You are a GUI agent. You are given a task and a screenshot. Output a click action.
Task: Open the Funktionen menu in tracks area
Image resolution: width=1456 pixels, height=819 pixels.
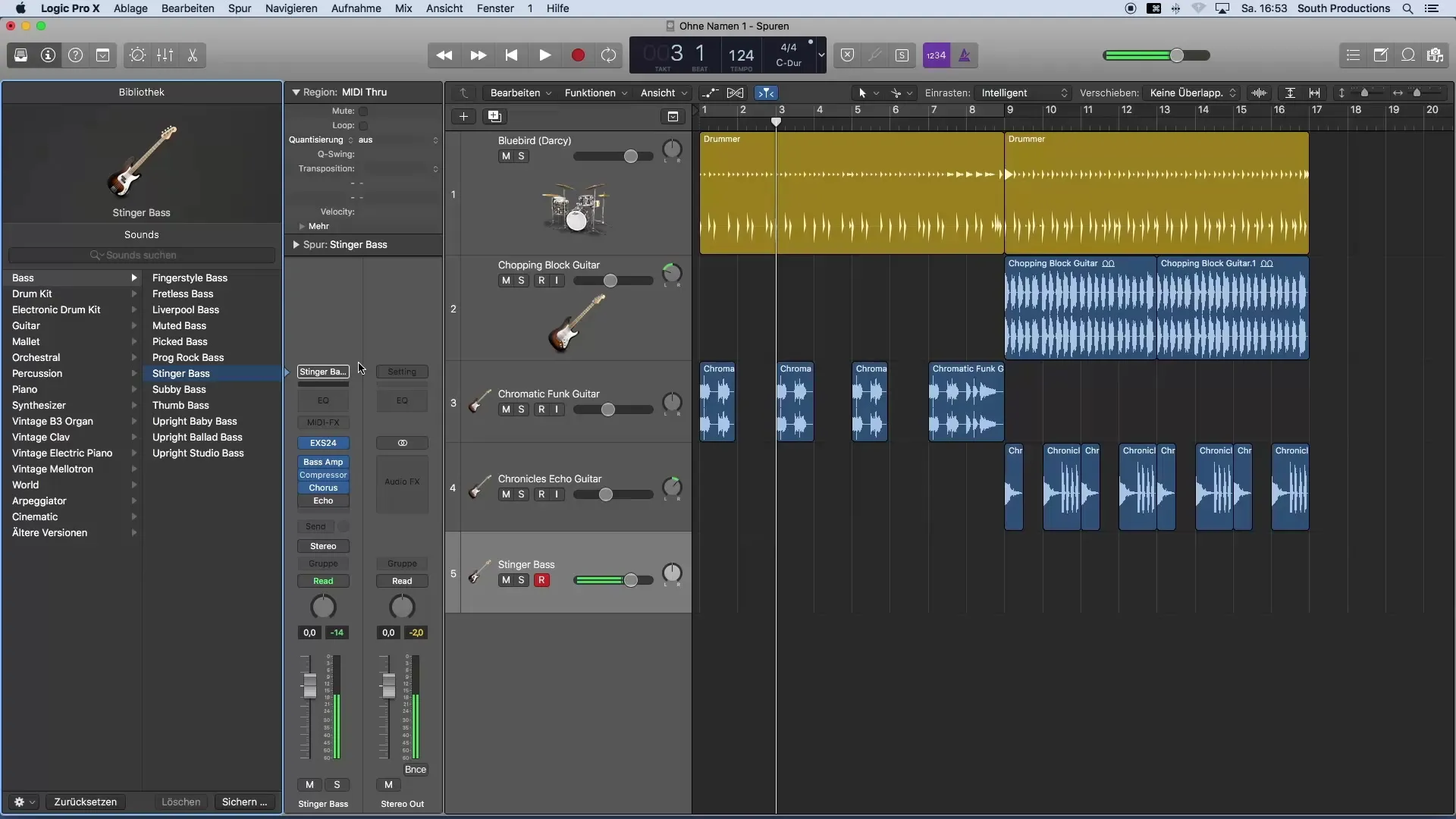point(596,93)
